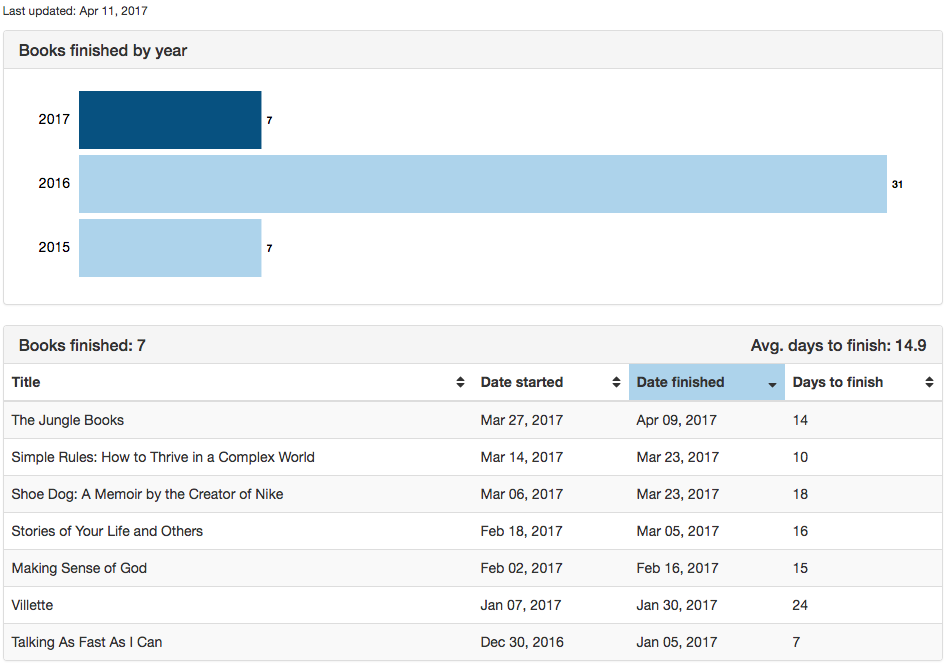948x665 pixels.
Task: Click descending arrow icon in Date finished
Action: 772,383
